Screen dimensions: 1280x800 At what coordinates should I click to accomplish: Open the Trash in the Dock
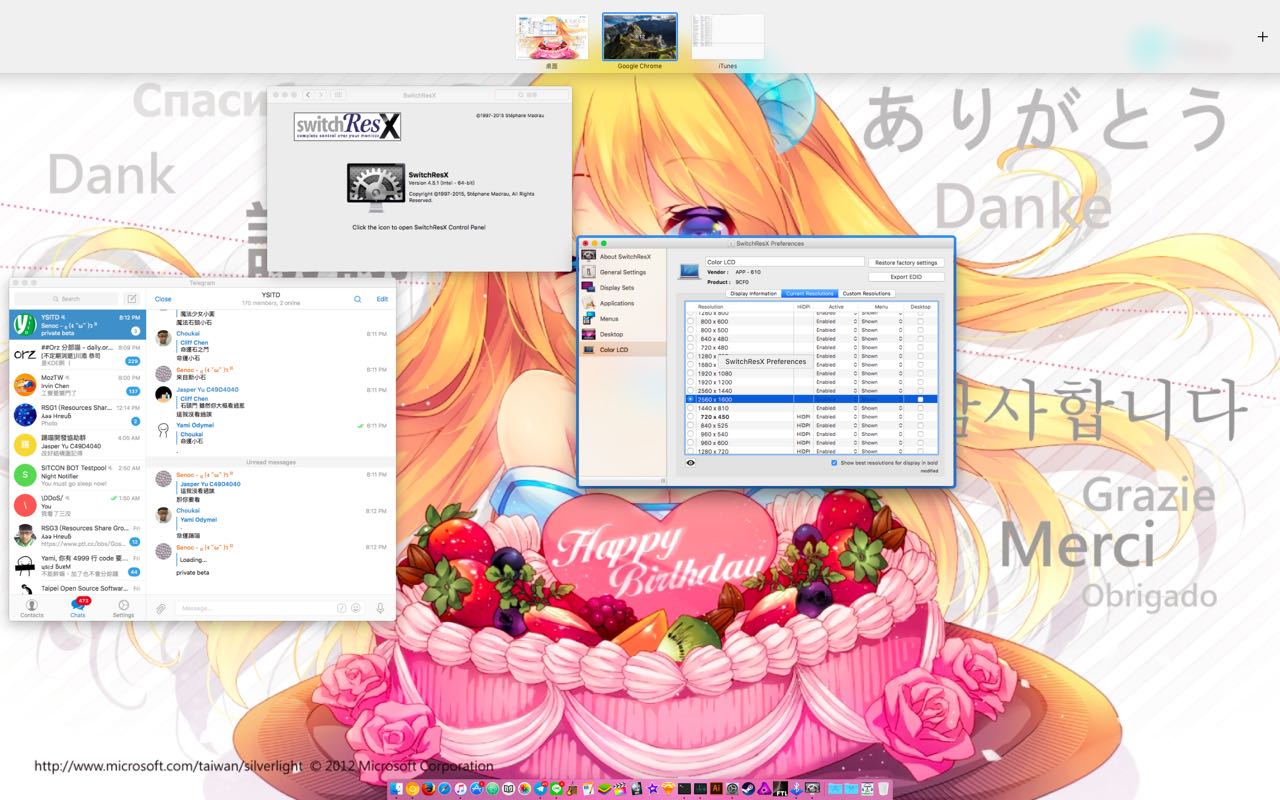coord(884,789)
